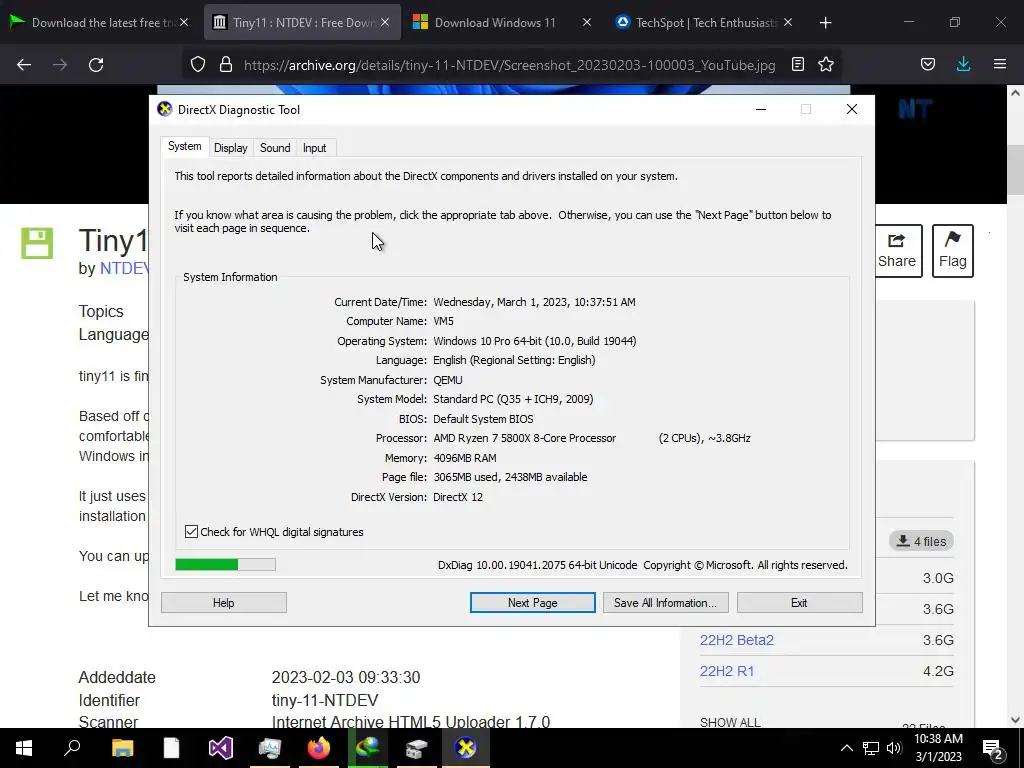This screenshot has width=1024, height=768.
Task: Click the tracking protection shield icon
Action: tap(198, 65)
